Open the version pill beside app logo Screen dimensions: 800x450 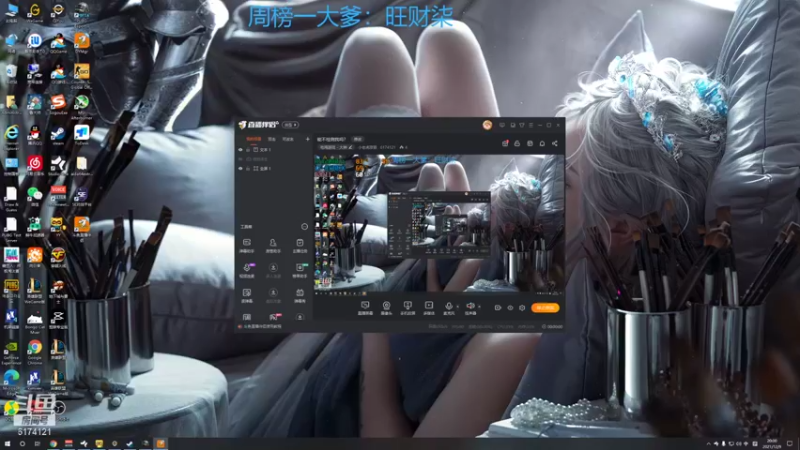click(290, 125)
